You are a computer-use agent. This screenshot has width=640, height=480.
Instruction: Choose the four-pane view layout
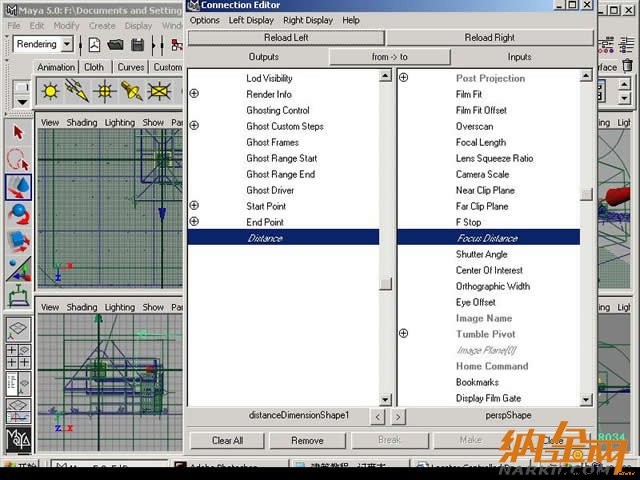pyautogui.click(x=18, y=356)
